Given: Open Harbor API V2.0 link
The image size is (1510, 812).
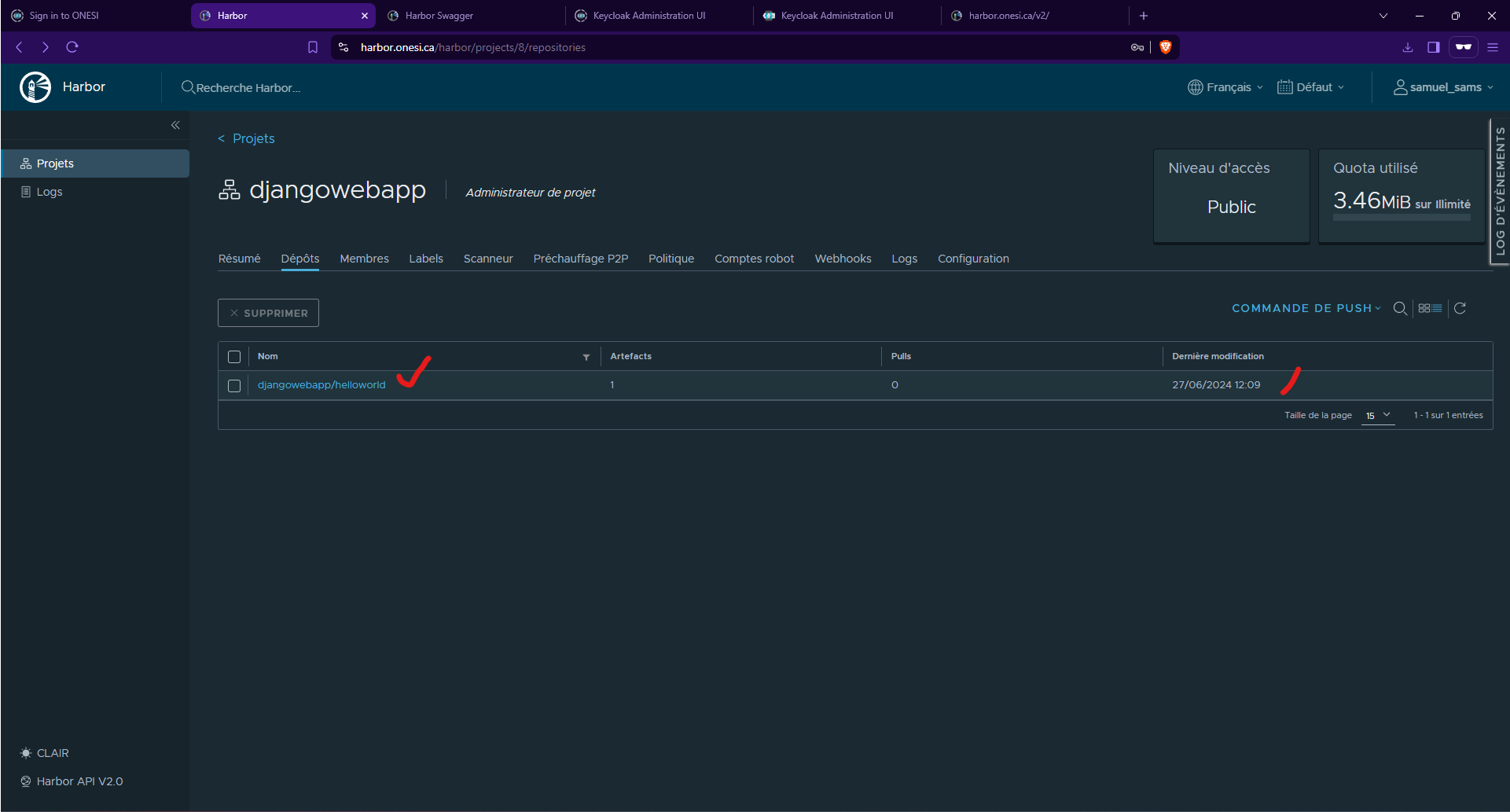Looking at the screenshot, I should [72, 781].
